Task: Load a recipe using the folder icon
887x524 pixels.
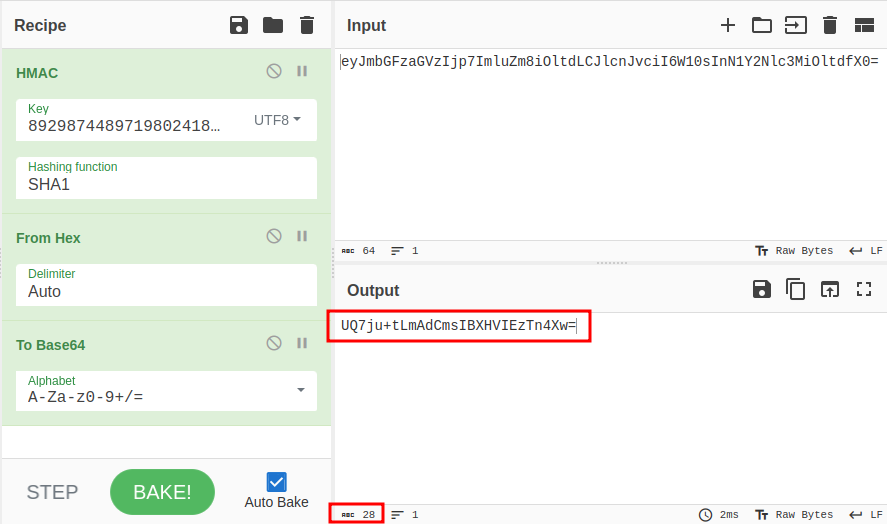Action: 273,25
